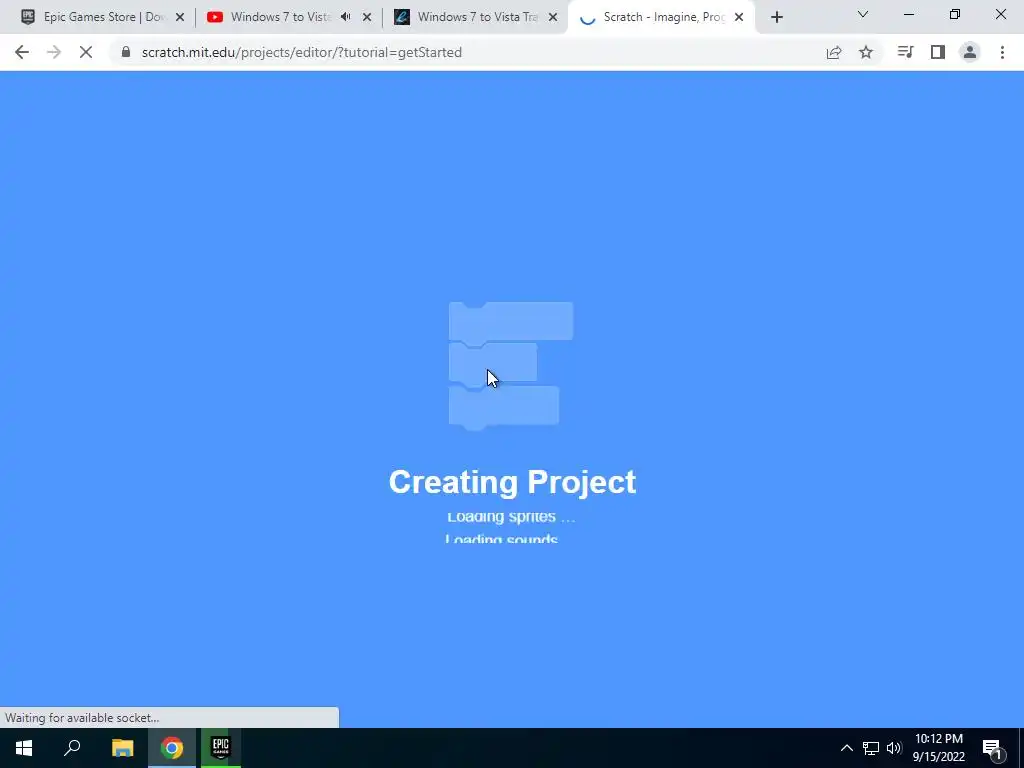Click the Creating Project heading
The height and width of the screenshot is (768, 1024).
coord(512,482)
